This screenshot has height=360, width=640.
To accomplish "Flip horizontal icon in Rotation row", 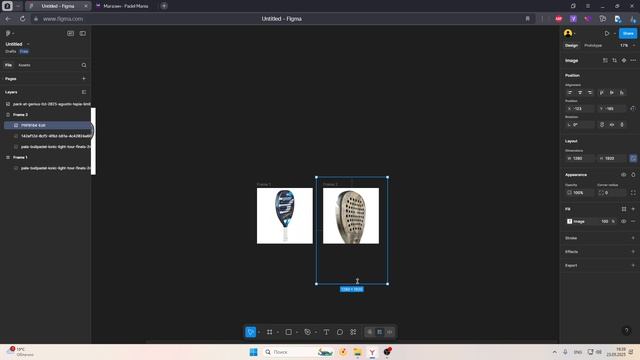I will (x=612, y=124).
